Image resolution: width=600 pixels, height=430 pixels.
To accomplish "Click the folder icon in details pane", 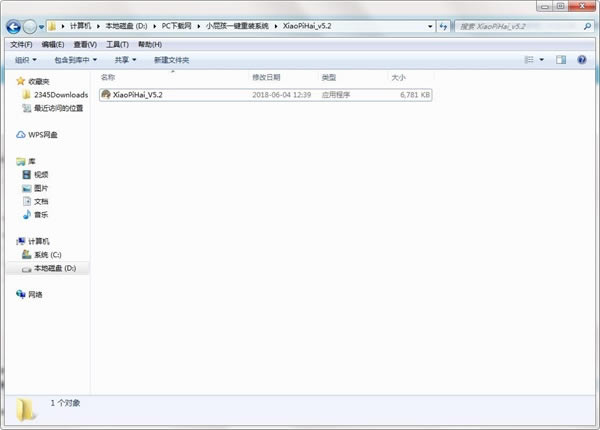I will point(26,410).
